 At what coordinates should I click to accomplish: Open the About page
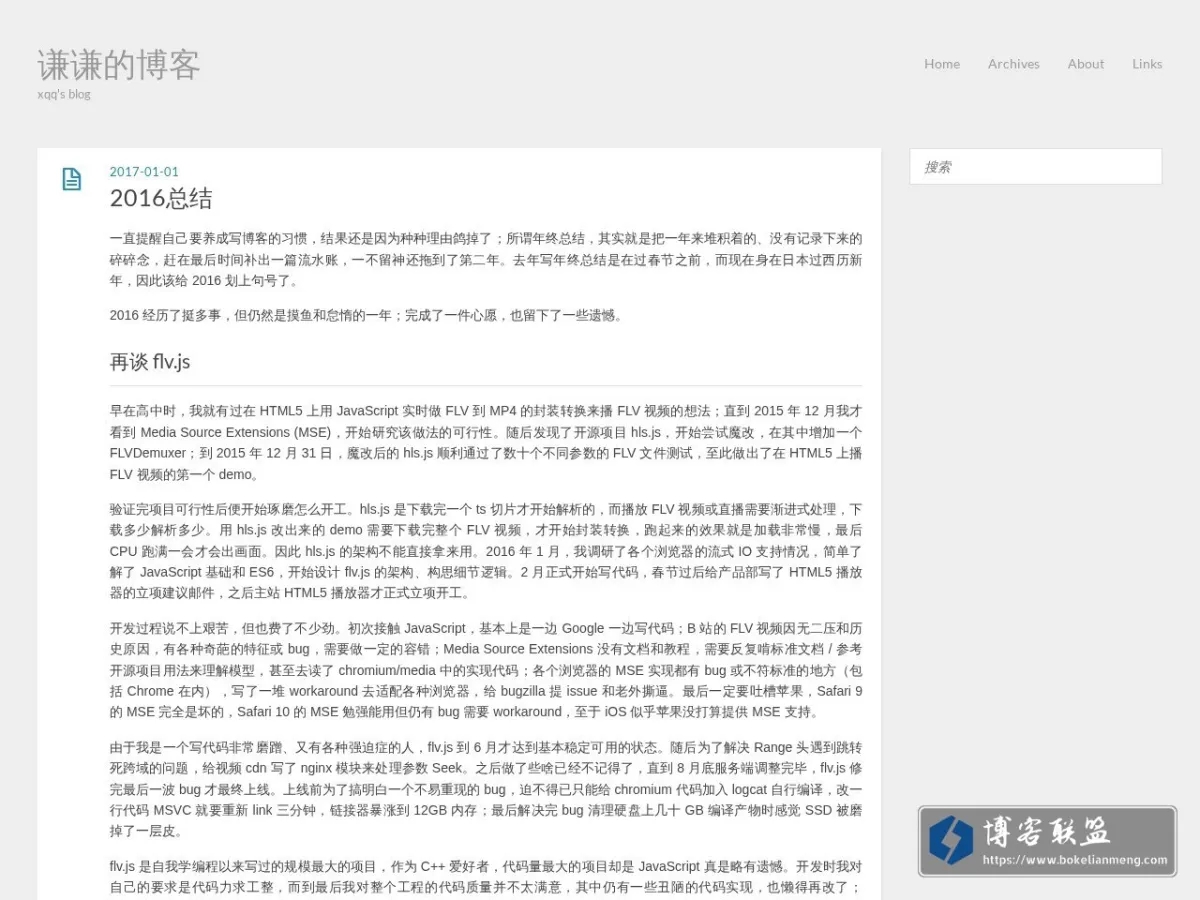pos(1086,64)
